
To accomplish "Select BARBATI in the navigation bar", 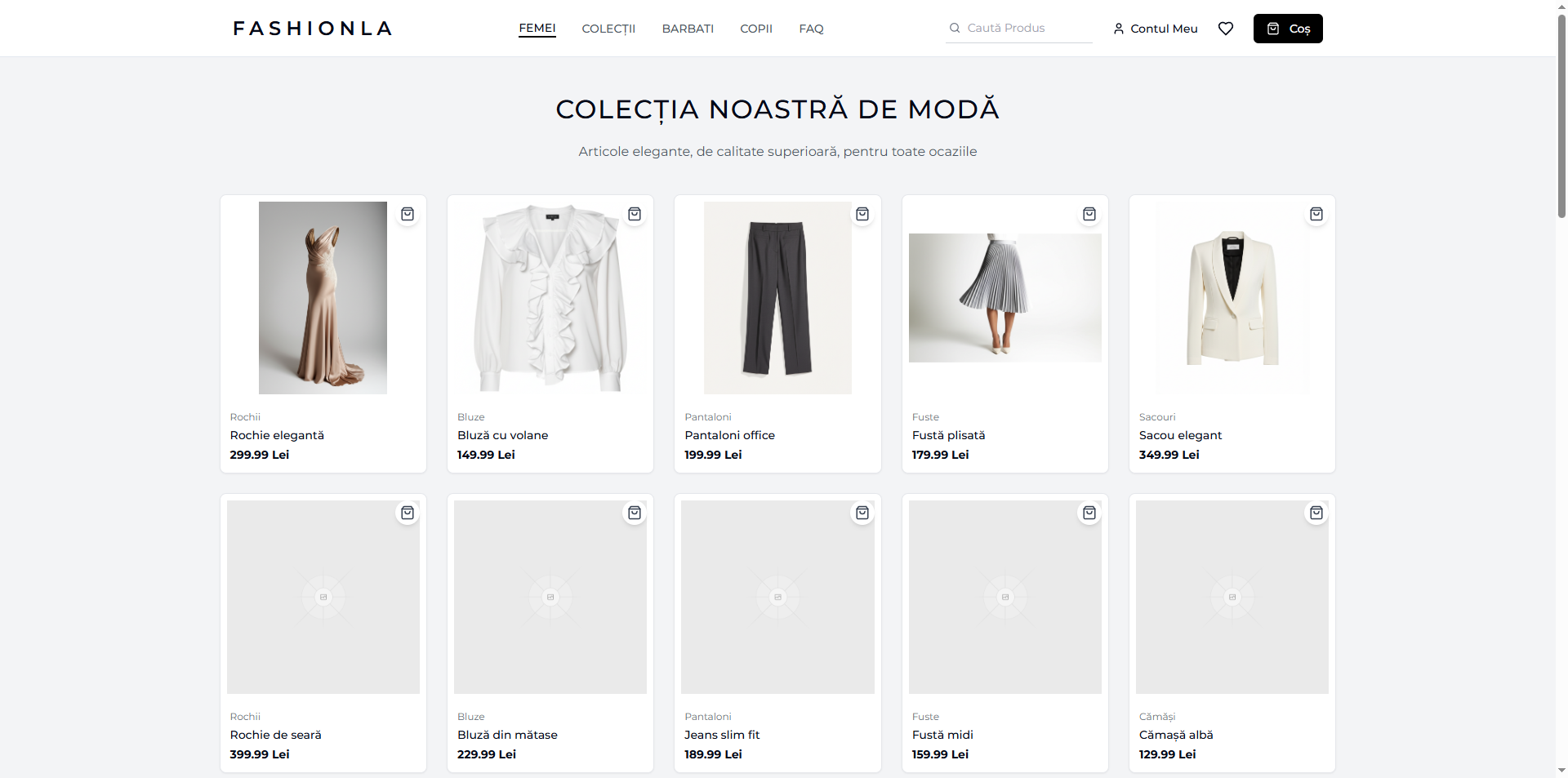I will [x=688, y=29].
